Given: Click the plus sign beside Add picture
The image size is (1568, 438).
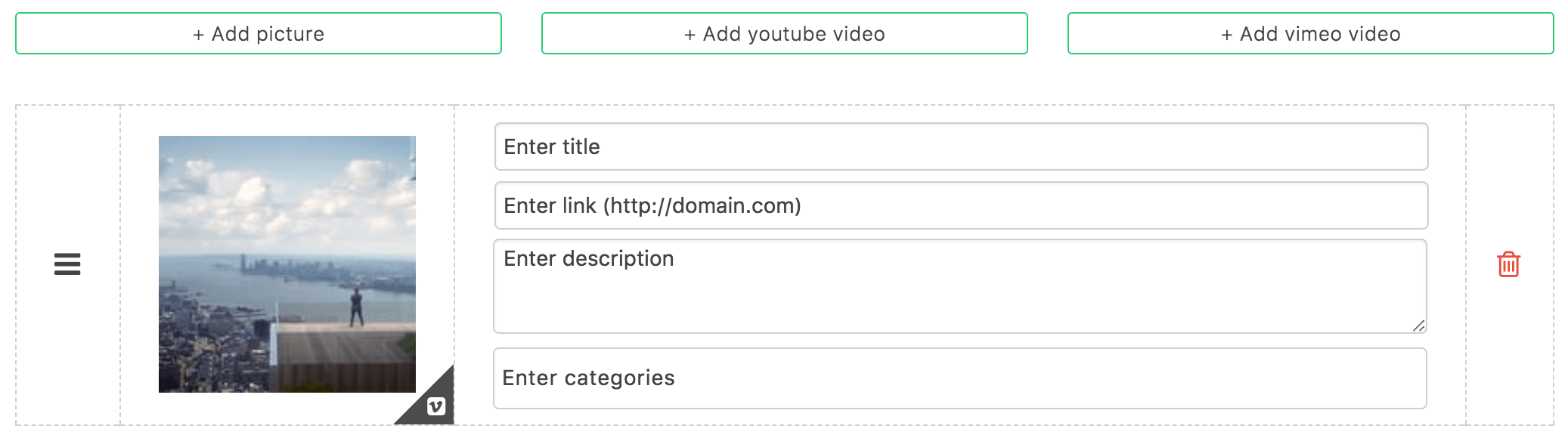Looking at the screenshot, I should pos(198,35).
